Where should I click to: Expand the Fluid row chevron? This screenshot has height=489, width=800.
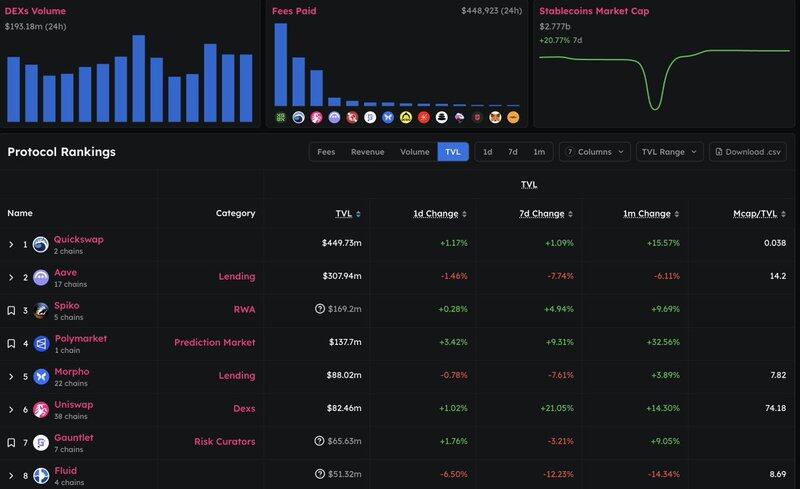click(x=11, y=476)
